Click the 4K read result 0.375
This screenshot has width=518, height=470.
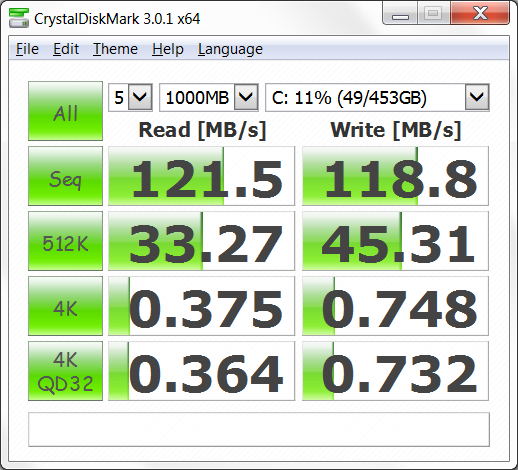pos(202,306)
